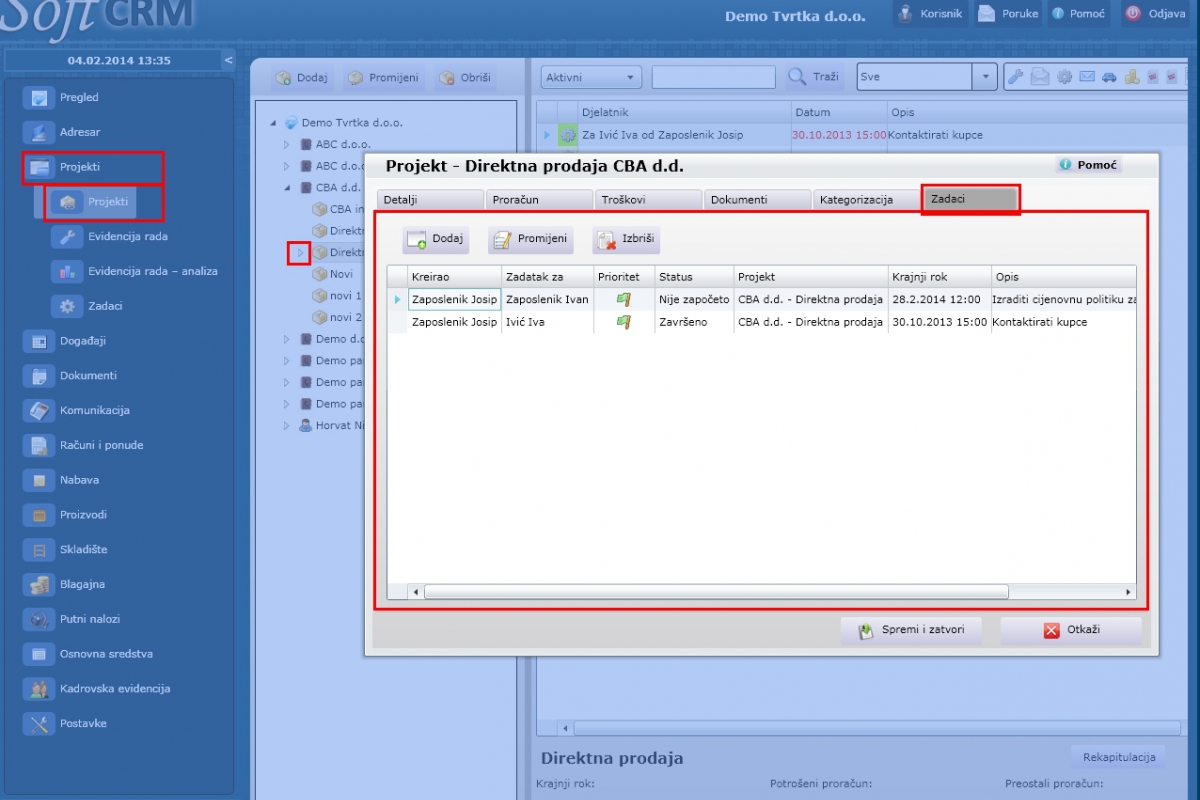Screen dimensions: 1200x800
Task: Click the car filter icon in toolbar
Action: pos(1110,77)
